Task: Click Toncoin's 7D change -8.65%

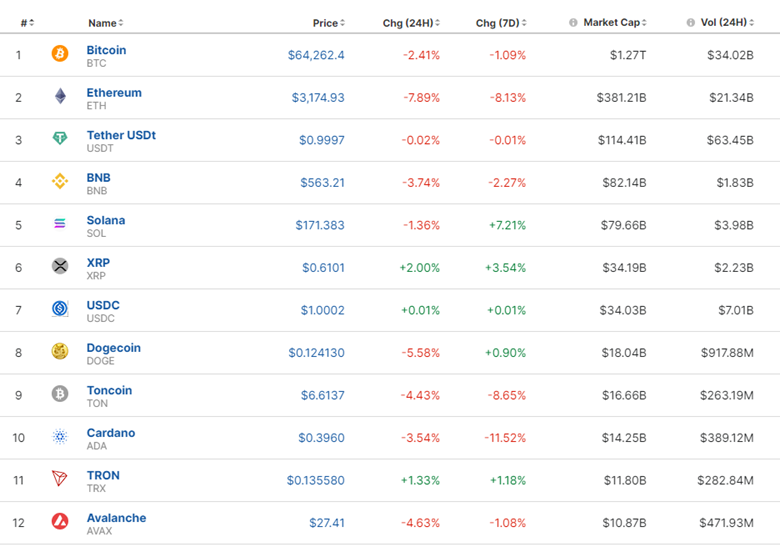Action: tap(506, 395)
